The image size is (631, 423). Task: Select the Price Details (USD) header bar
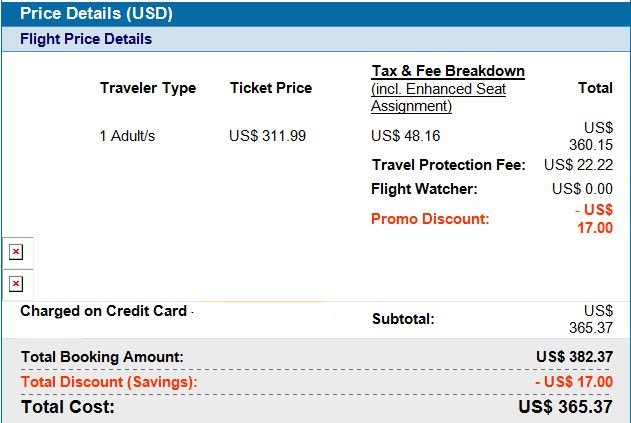coord(316,13)
